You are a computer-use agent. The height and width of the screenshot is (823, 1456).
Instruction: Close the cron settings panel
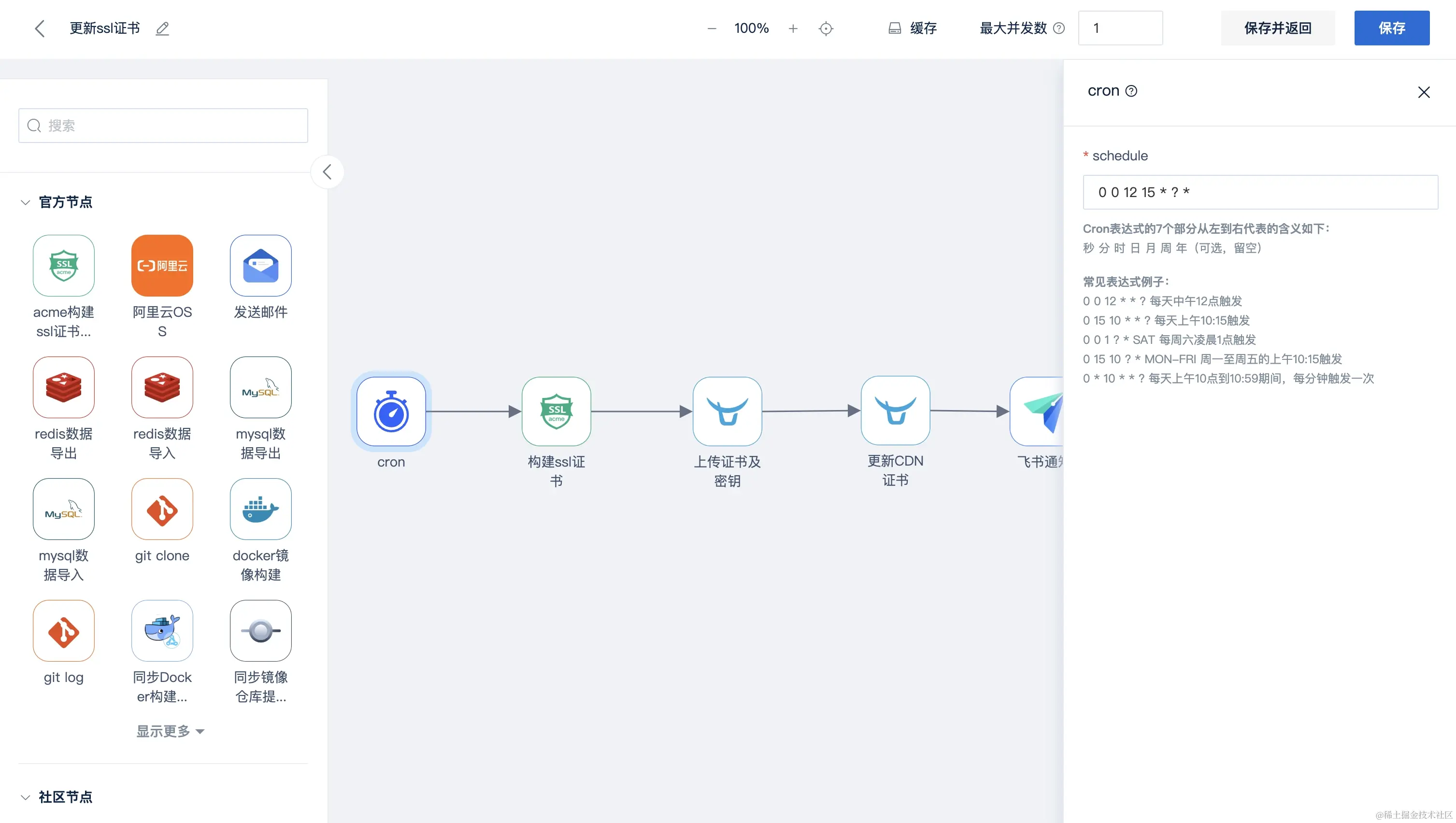tap(1423, 92)
